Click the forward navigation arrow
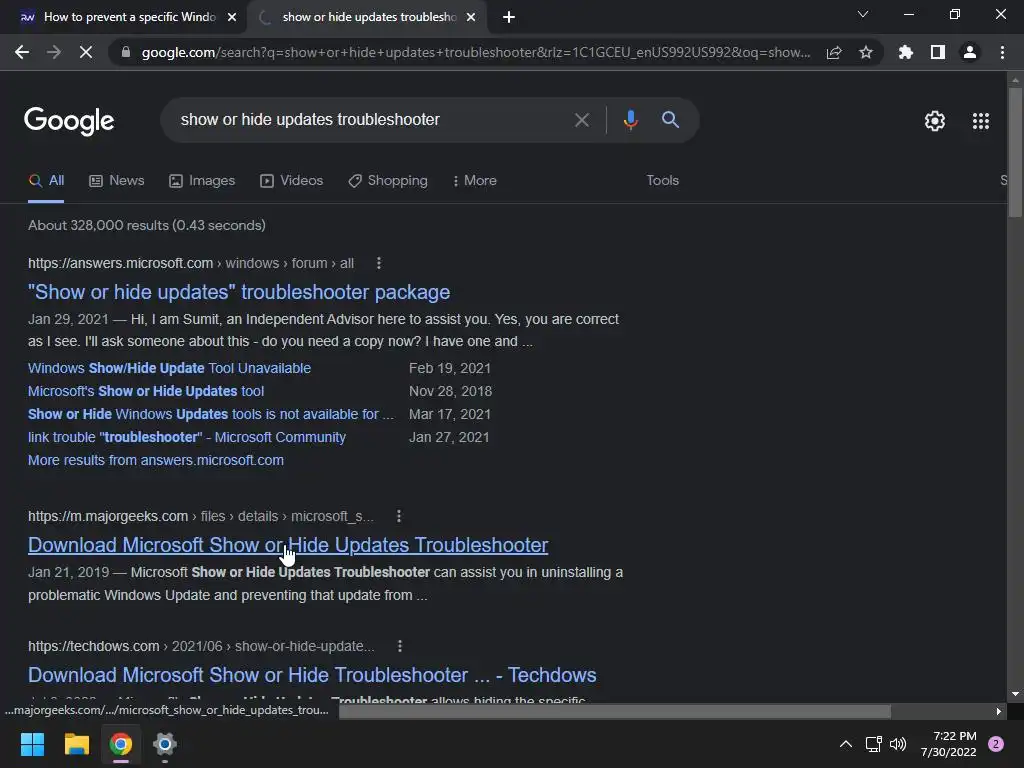This screenshot has height=768, width=1024. (x=54, y=52)
